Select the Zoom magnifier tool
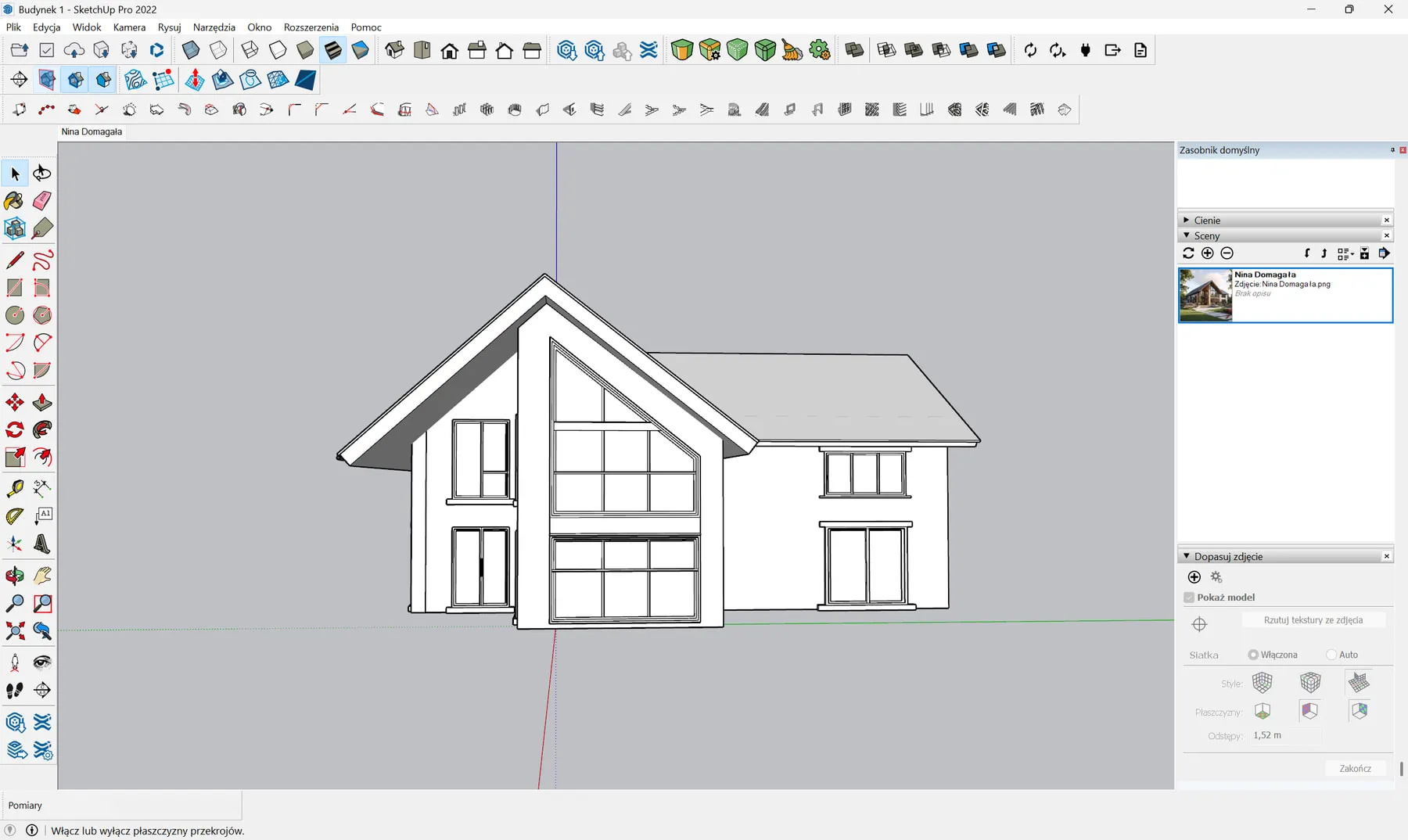Viewport: 1408px width, 840px height. click(x=15, y=604)
